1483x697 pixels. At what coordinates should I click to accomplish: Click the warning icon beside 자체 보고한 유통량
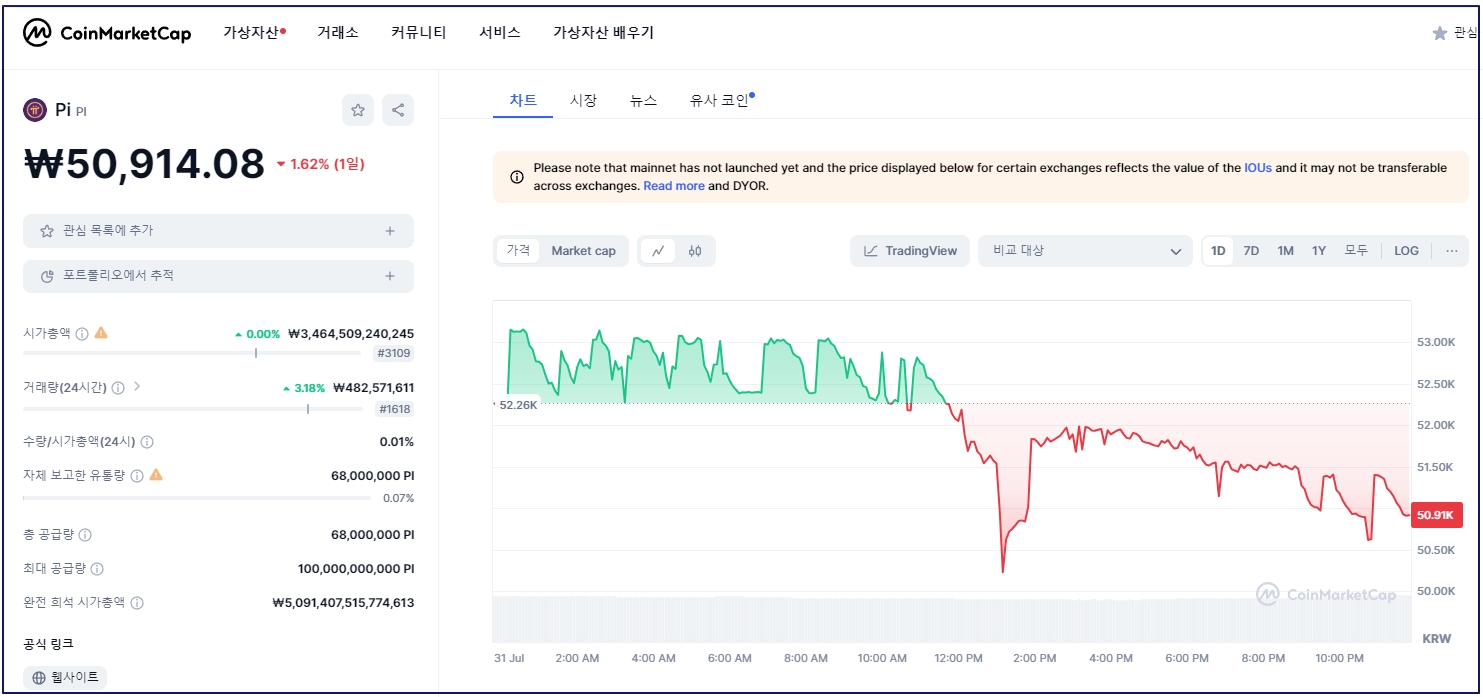[158, 474]
